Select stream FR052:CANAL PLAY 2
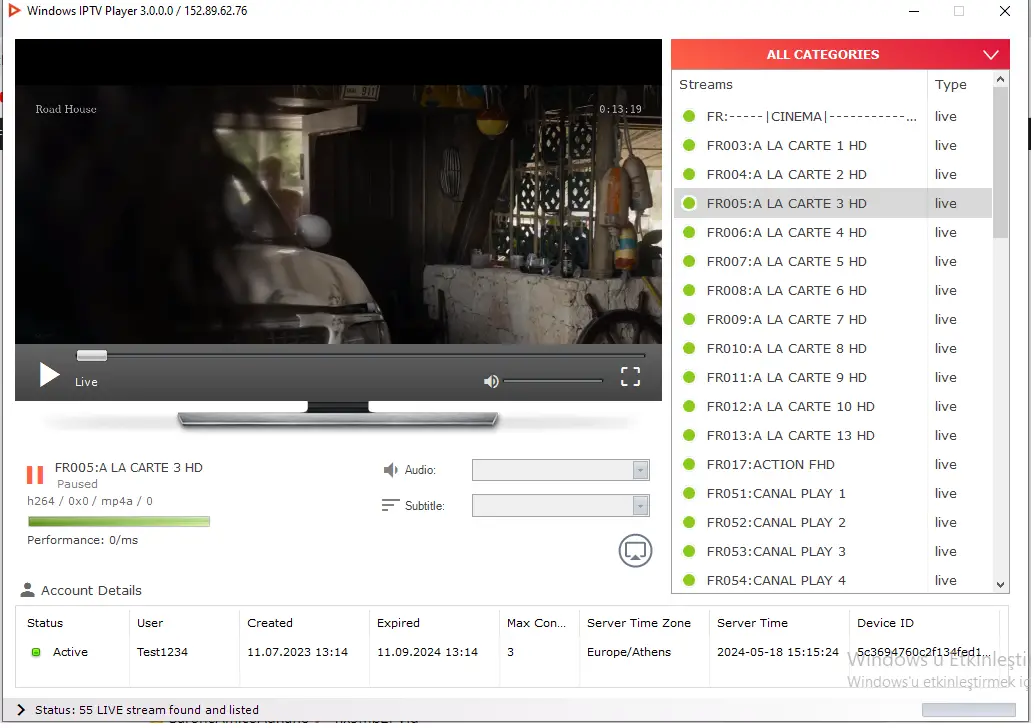The height and width of the screenshot is (728, 1034). tap(834, 523)
